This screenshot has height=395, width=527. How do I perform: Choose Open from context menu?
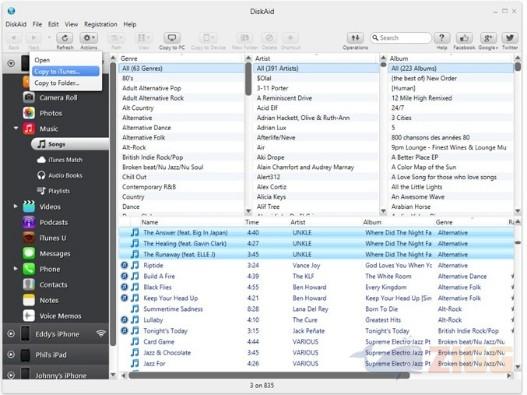(x=42, y=60)
